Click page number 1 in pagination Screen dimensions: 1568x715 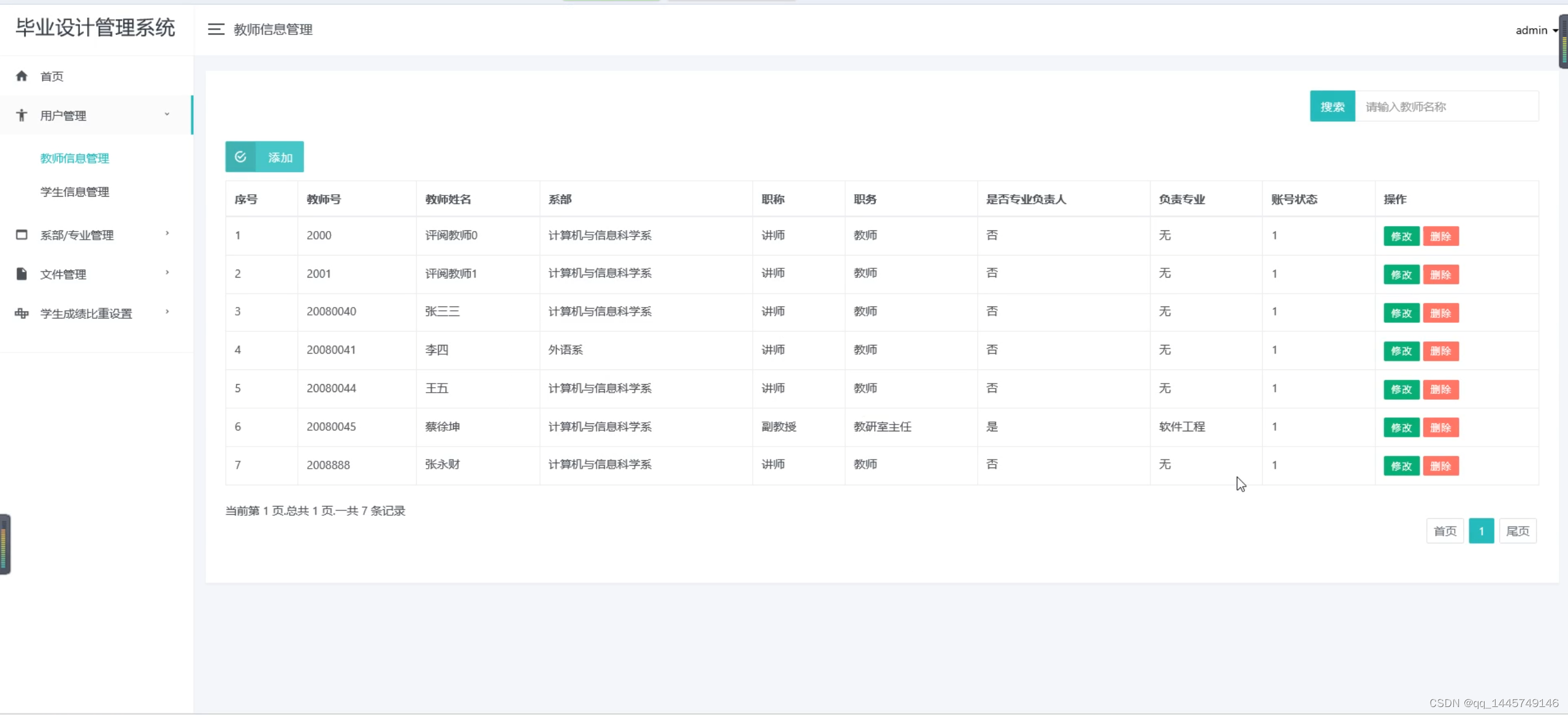pyautogui.click(x=1481, y=531)
